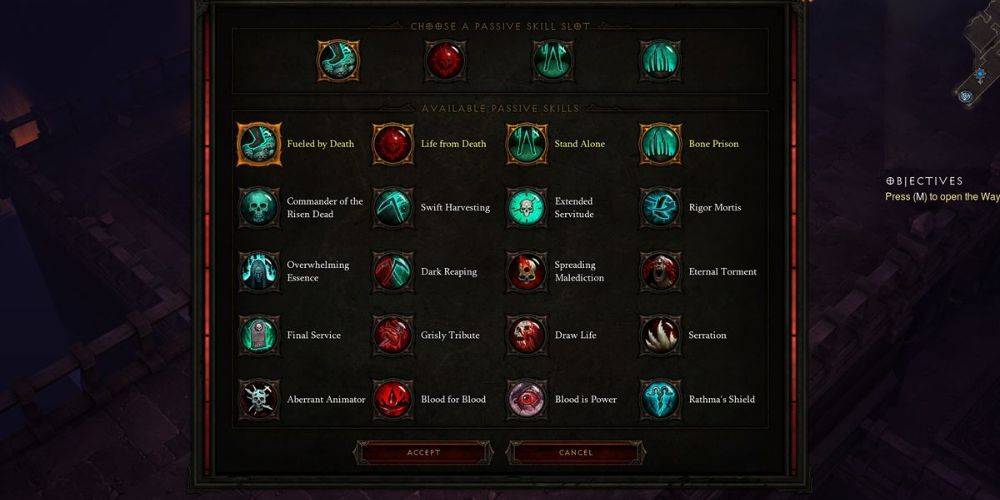
Task: Click the Cancel button
Action: coord(576,453)
